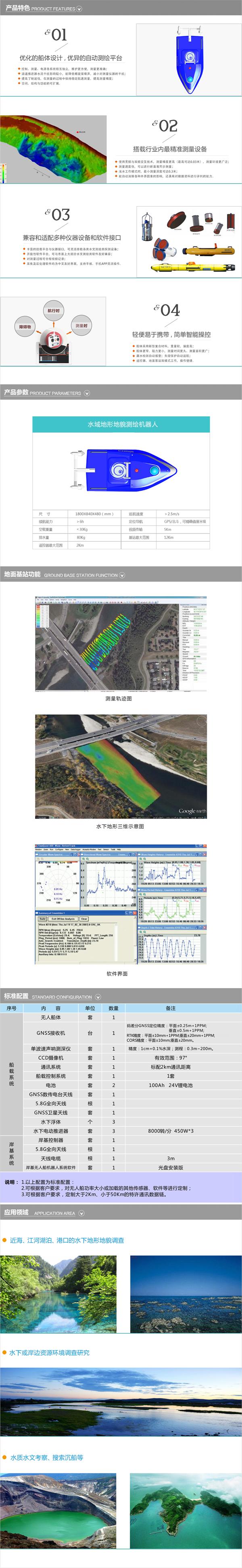
Task: Click the 水域地形地貌测绘机器人 teal title bar
Action: [x=121, y=424]
